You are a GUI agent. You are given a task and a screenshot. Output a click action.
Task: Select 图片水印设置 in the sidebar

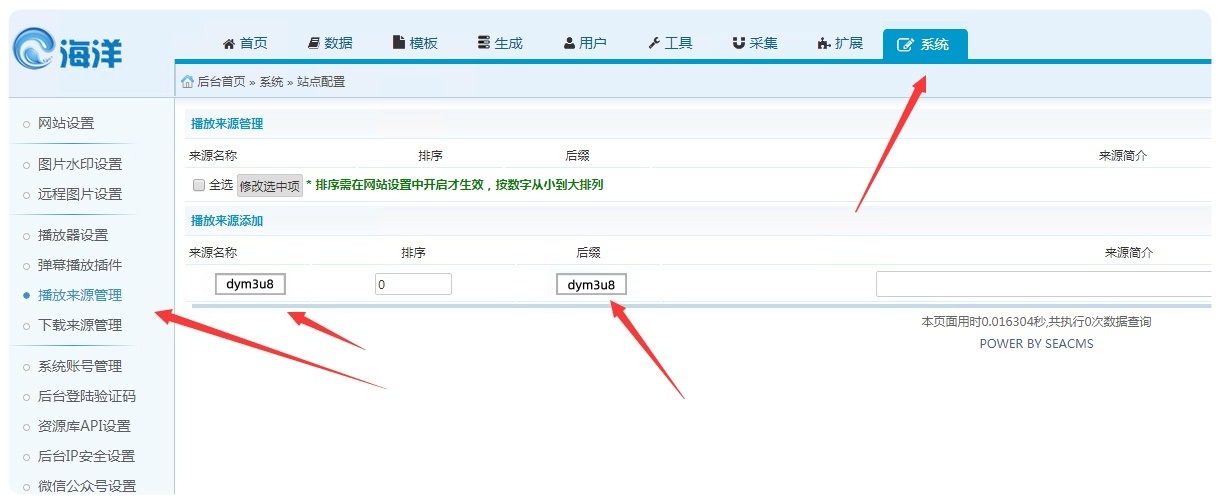80,164
